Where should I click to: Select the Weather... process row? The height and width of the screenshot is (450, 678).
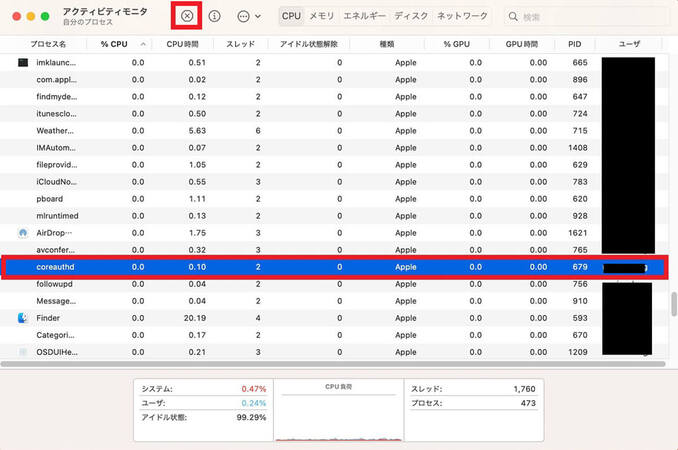point(332,131)
